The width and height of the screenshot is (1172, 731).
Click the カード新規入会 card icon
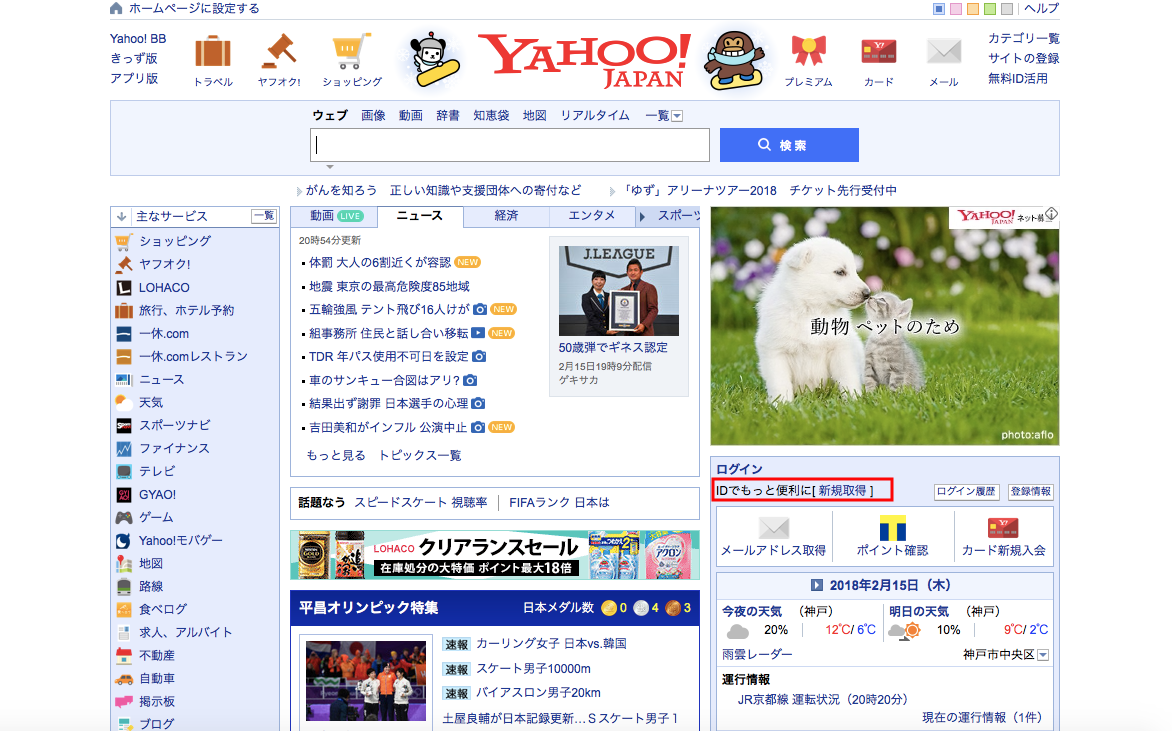click(1003, 528)
